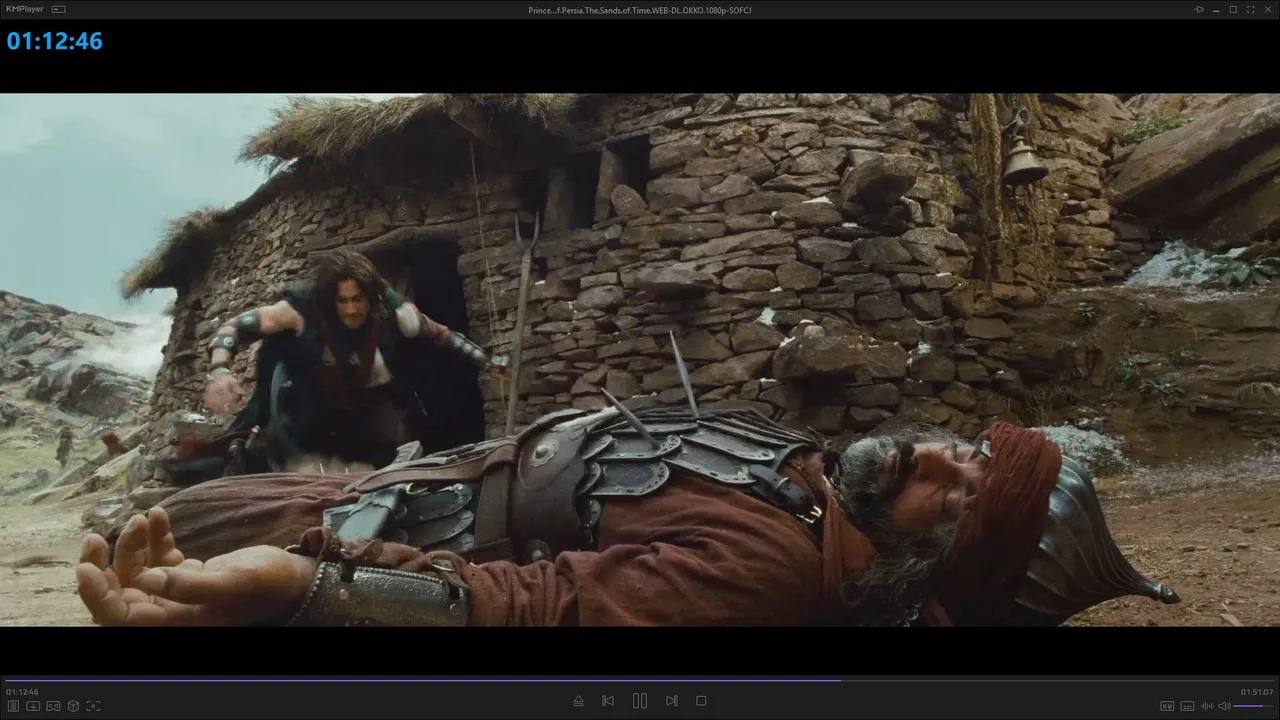Viewport: 1280px width, 720px height.
Task: Click the eject/open file button
Action: 578,701
